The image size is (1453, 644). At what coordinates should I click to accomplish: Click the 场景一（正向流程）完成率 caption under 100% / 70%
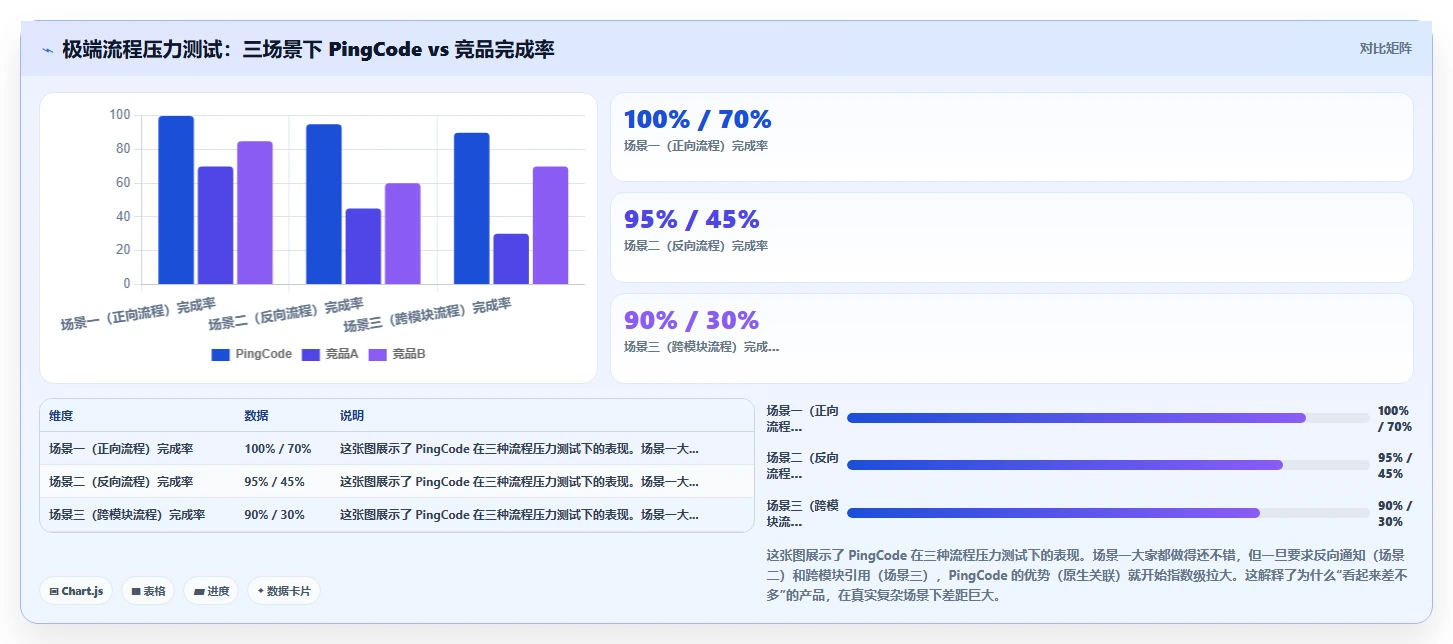click(696, 146)
